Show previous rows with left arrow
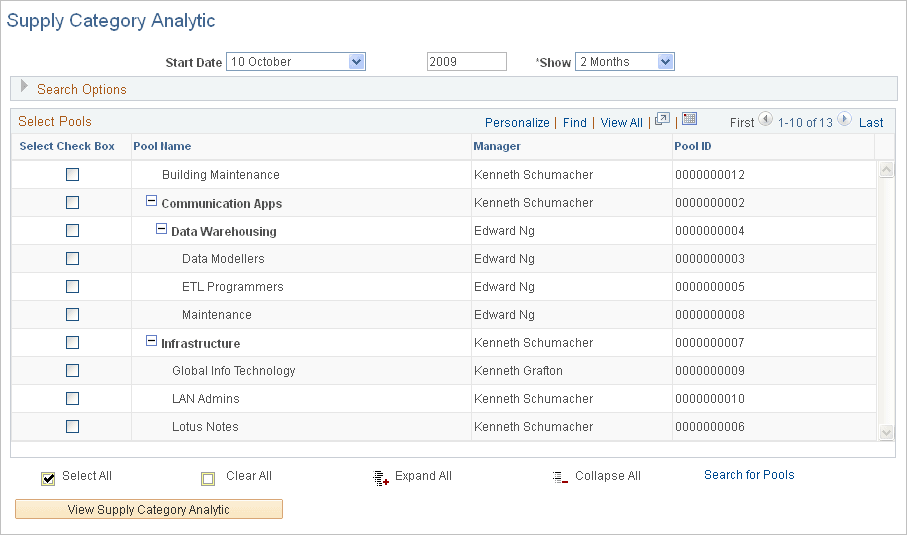Viewport: 907px width, 535px height. [x=765, y=120]
